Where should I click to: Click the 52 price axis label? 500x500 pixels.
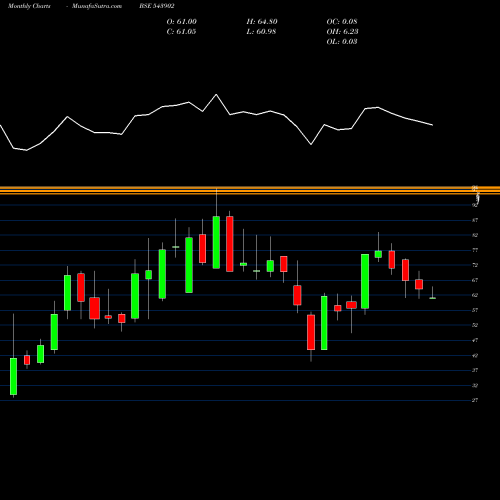pyautogui.click(x=475, y=325)
